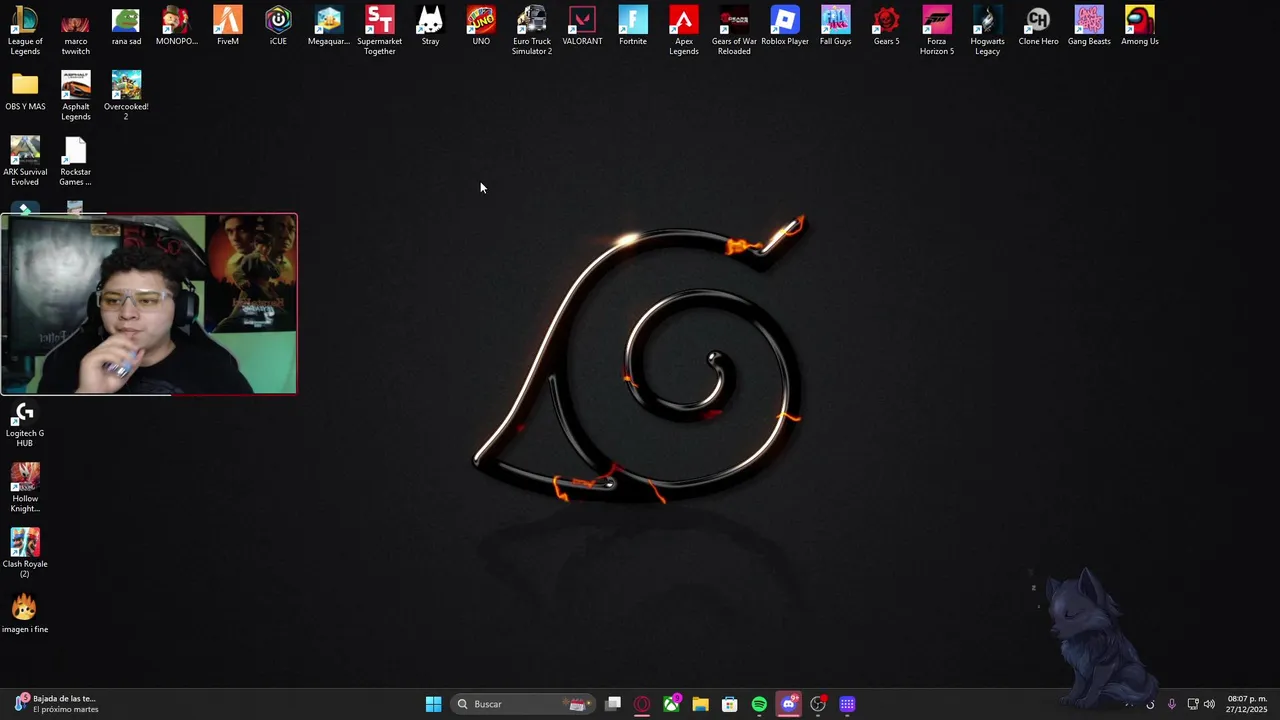Launch Opera GX from the taskbar

(642, 704)
